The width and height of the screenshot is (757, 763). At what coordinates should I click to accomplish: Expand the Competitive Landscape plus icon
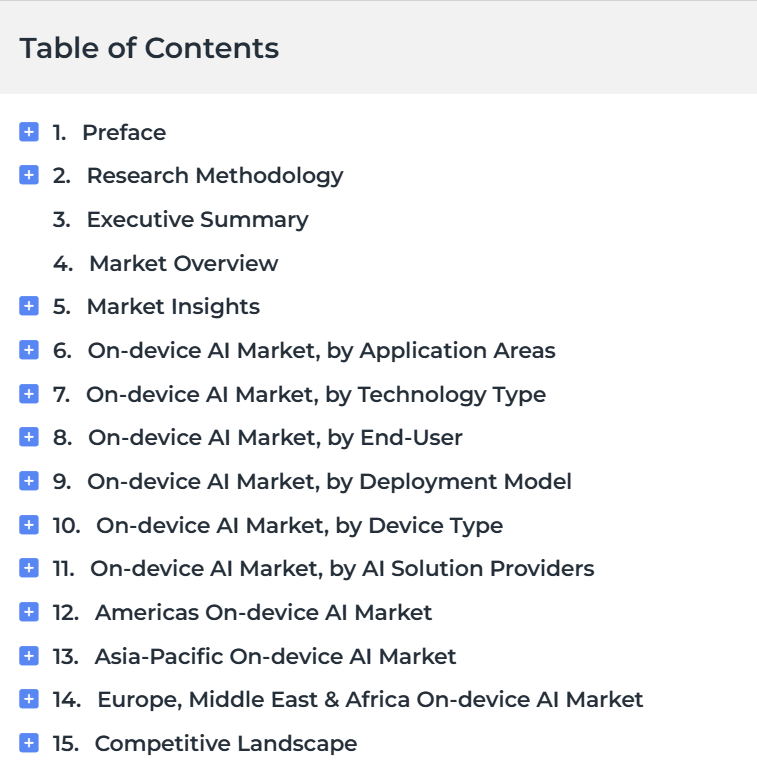coord(29,743)
